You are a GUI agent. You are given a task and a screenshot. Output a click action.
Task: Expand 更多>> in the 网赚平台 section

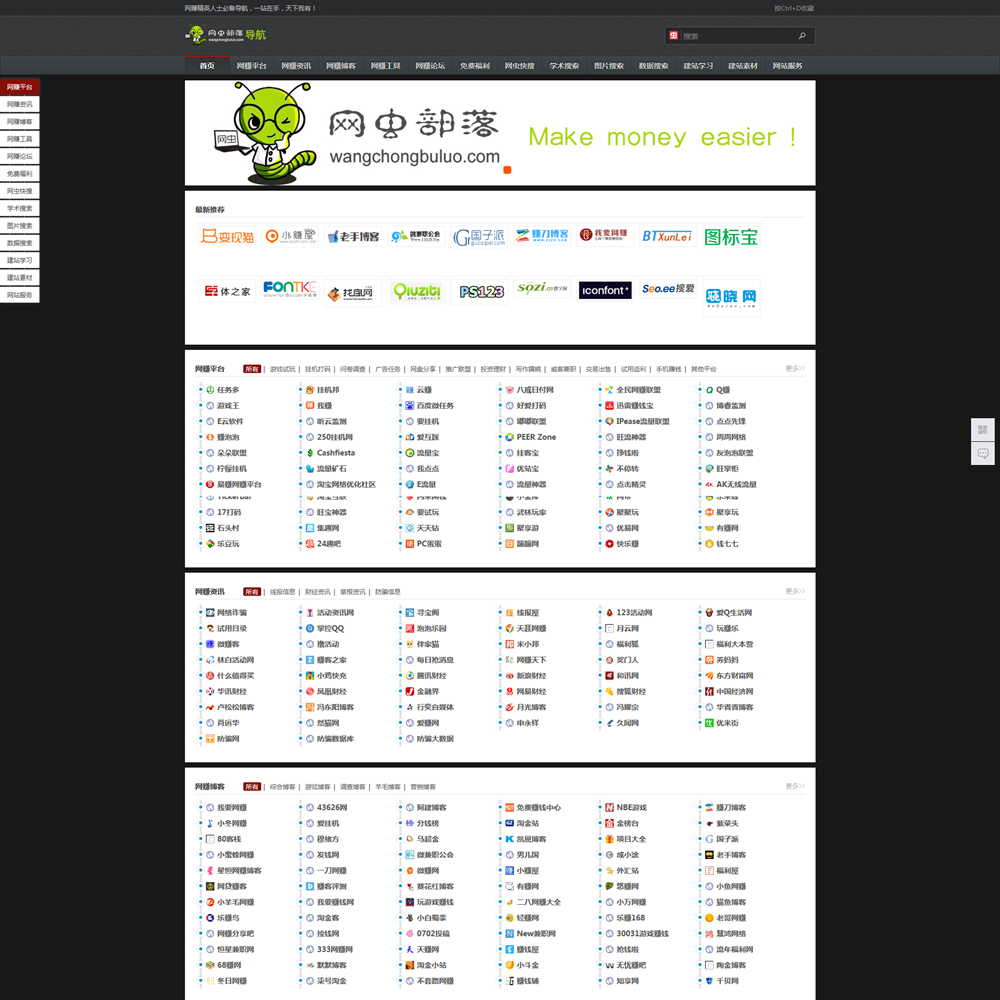tap(795, 369)
